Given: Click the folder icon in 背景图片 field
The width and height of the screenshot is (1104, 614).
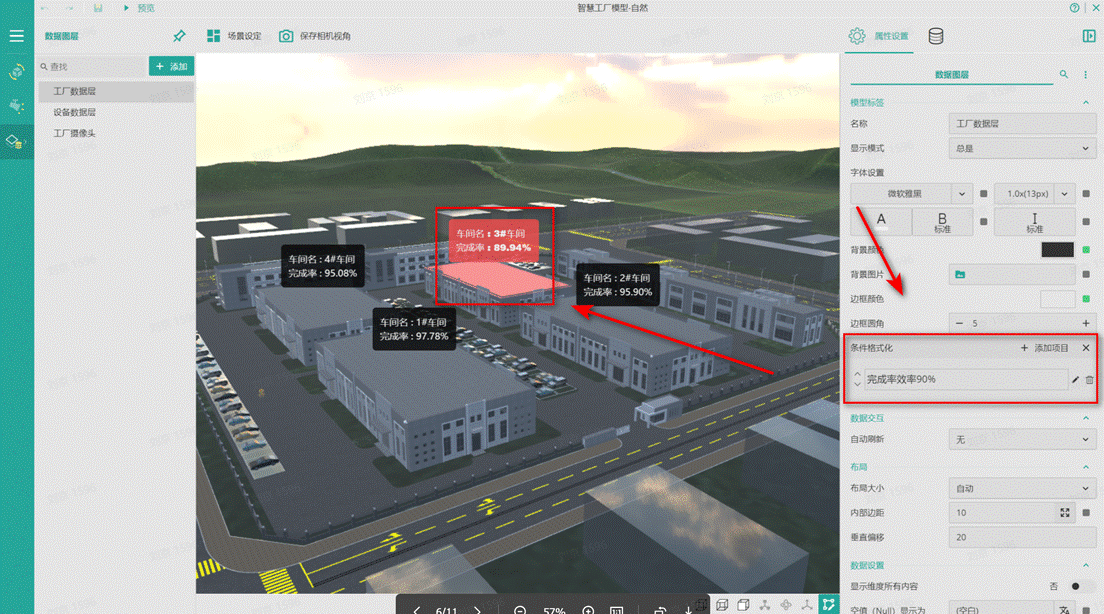Looking at the screenshot, I should pyautogui.click(x=960, y=275).
